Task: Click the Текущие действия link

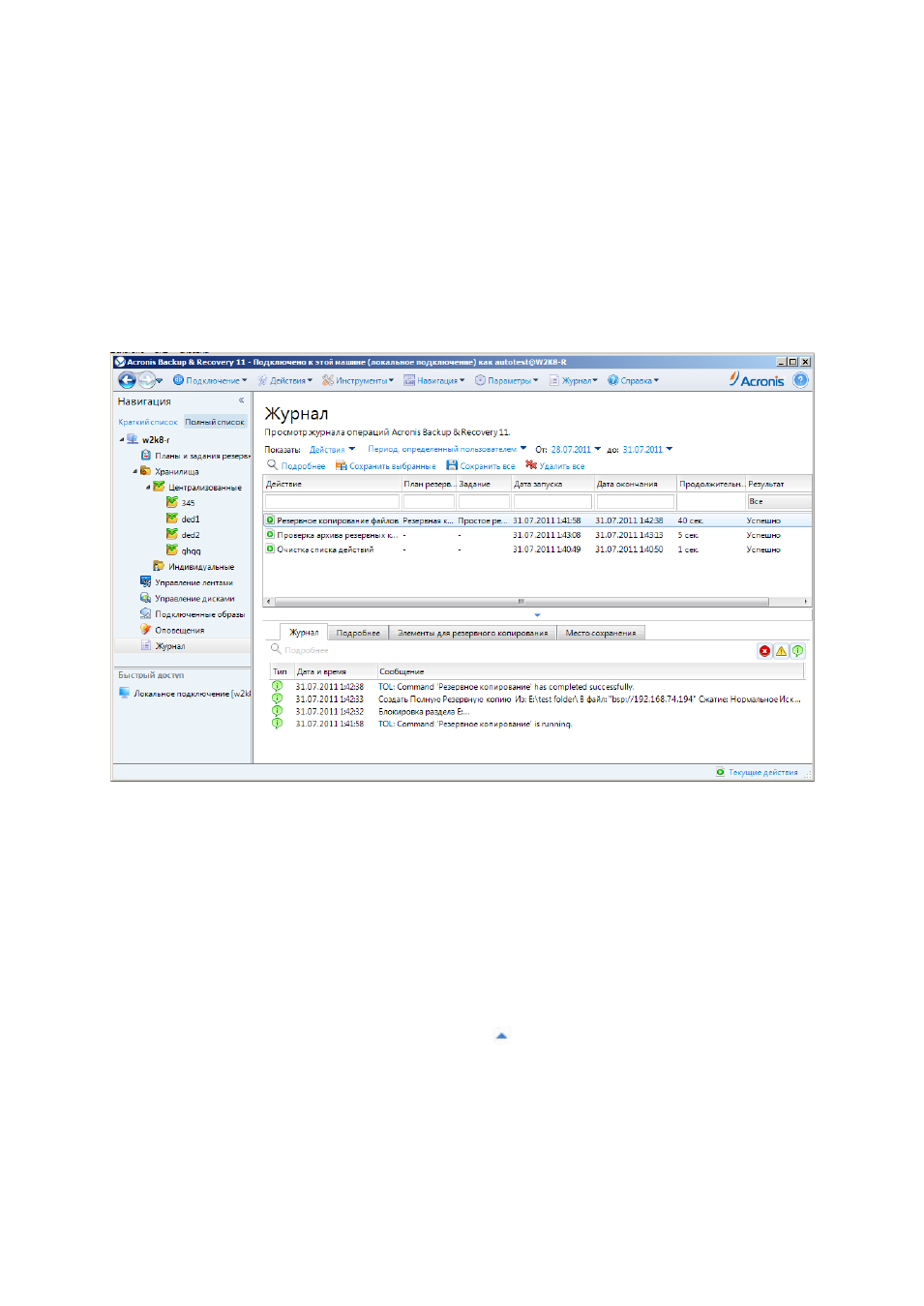Action: point(763,772)
